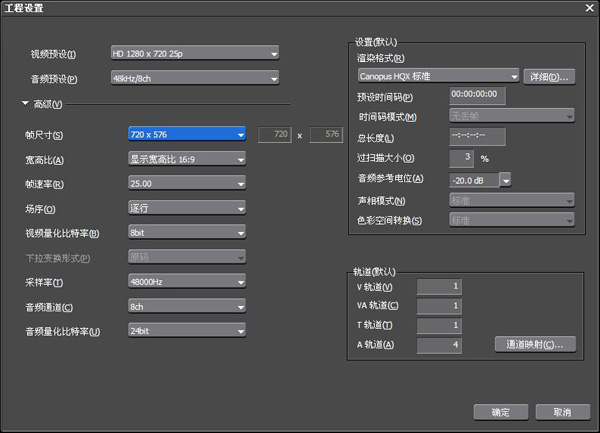This screenshot has width=600, height=433.
Task: Click the 详细 details button
Action: coord(549,77)
